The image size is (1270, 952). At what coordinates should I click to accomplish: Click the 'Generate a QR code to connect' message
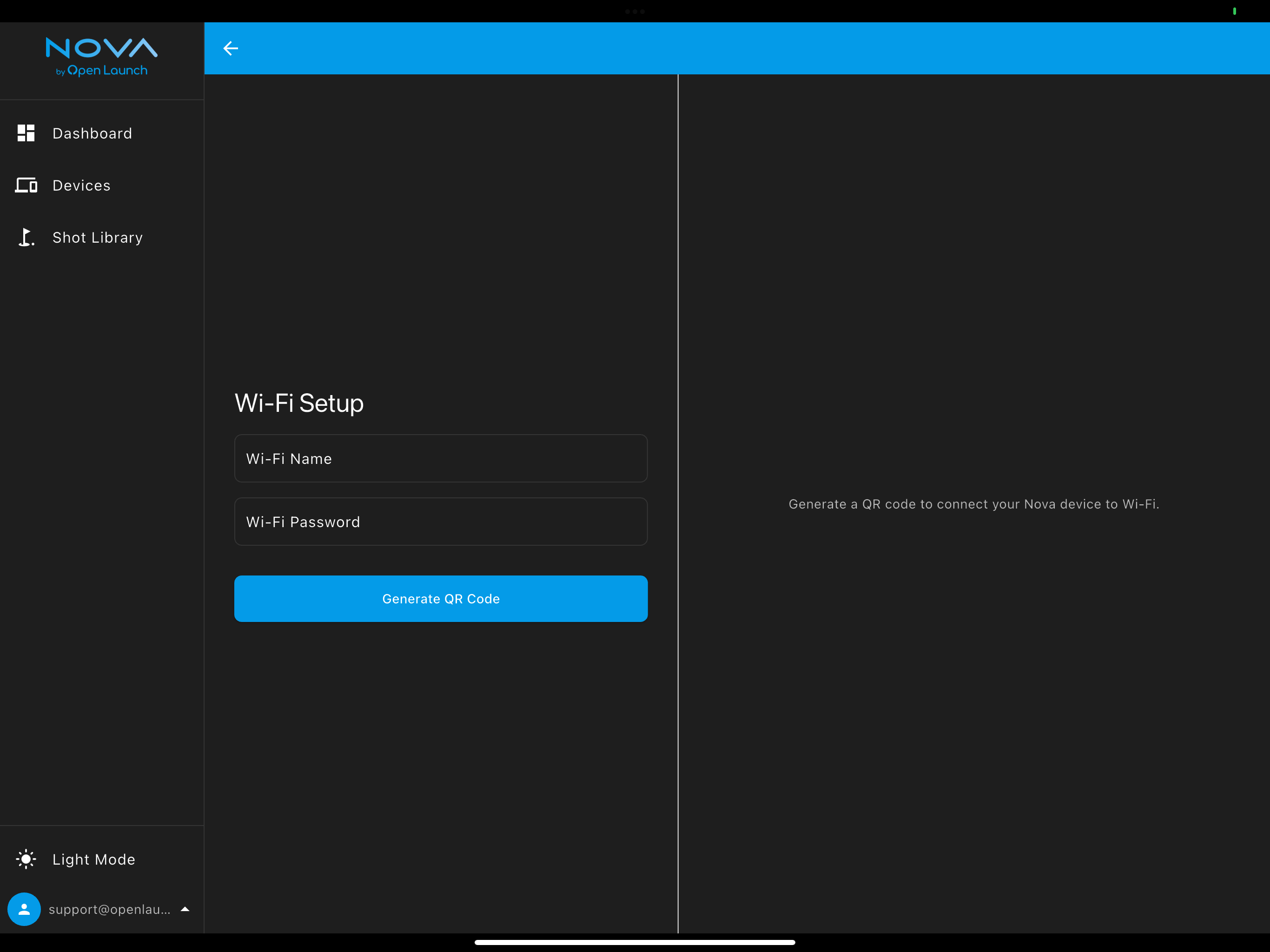tap(974, 503)
